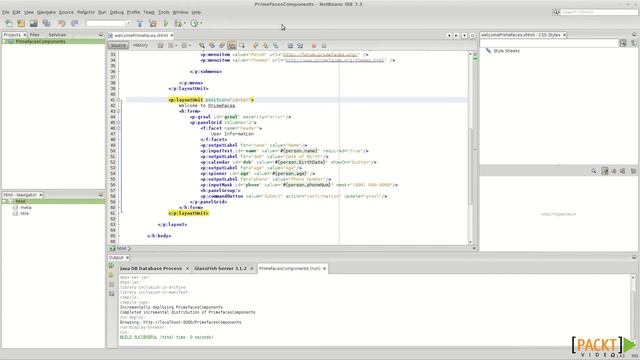Open the editor documents list dropdown arrow

(464, 36)
